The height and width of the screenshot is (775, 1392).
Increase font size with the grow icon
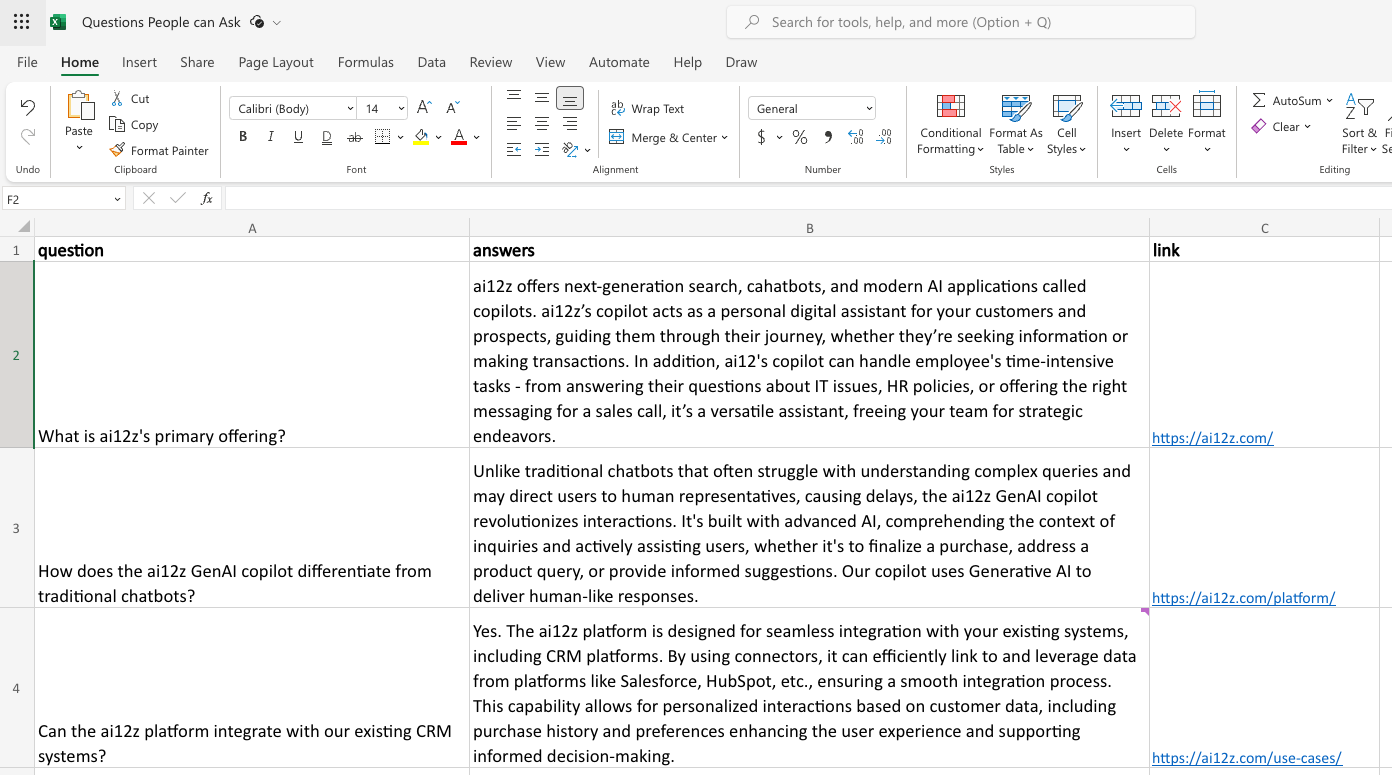[x=424, y=108]
